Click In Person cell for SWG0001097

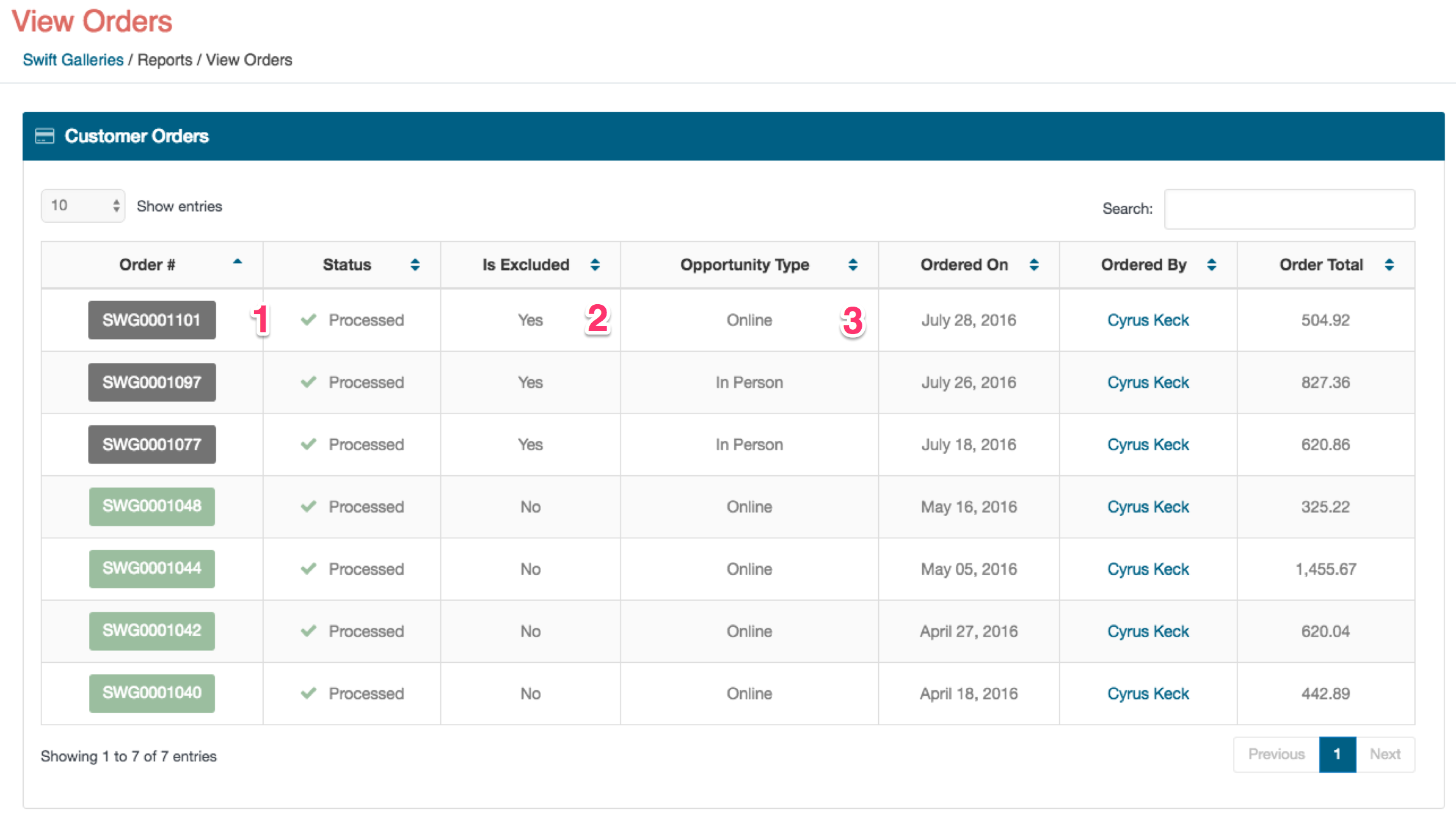(749, 382)
